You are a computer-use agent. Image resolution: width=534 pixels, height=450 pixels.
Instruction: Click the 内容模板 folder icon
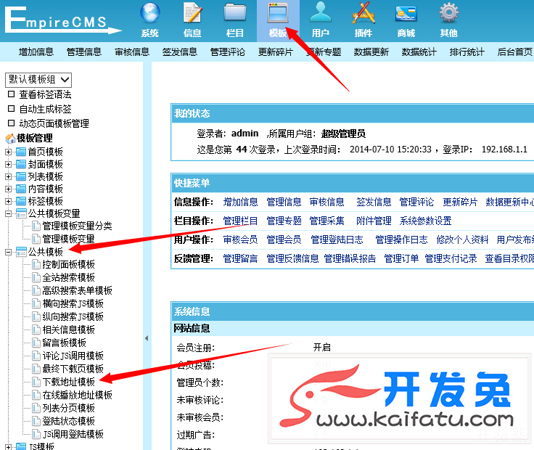pyautogui.click(x=21, y=188)
